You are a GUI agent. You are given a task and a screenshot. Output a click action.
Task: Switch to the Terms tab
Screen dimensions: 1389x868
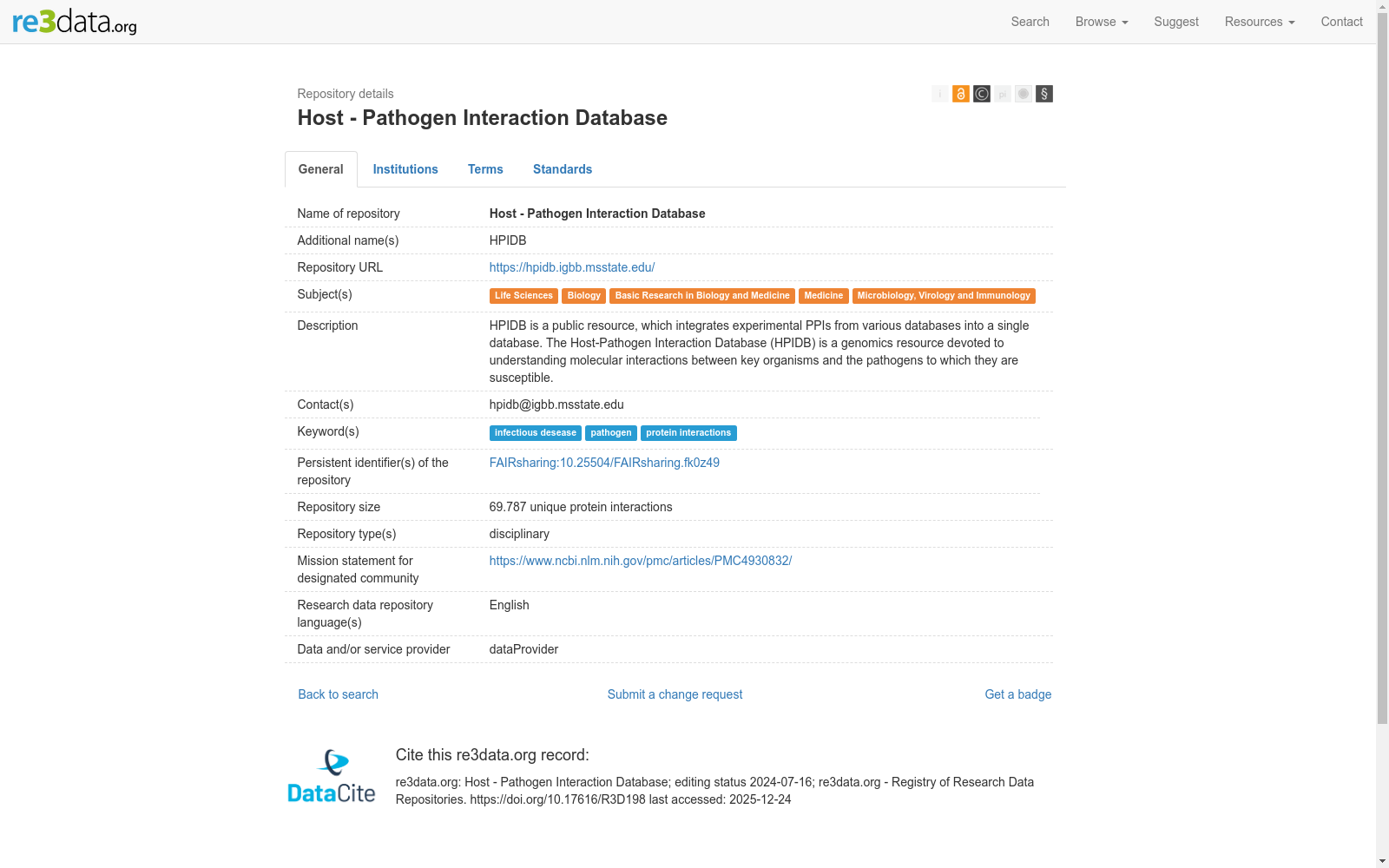(x=485, y=169)
